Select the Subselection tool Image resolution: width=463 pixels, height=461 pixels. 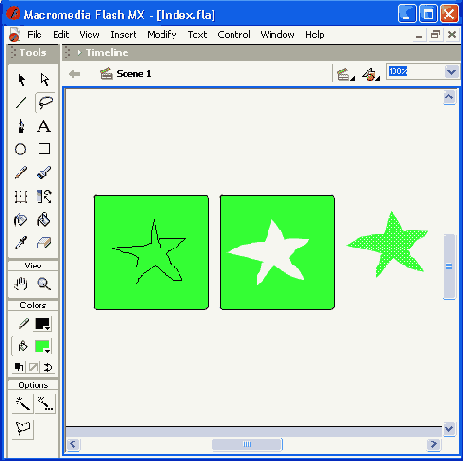[x=44, y=80]
